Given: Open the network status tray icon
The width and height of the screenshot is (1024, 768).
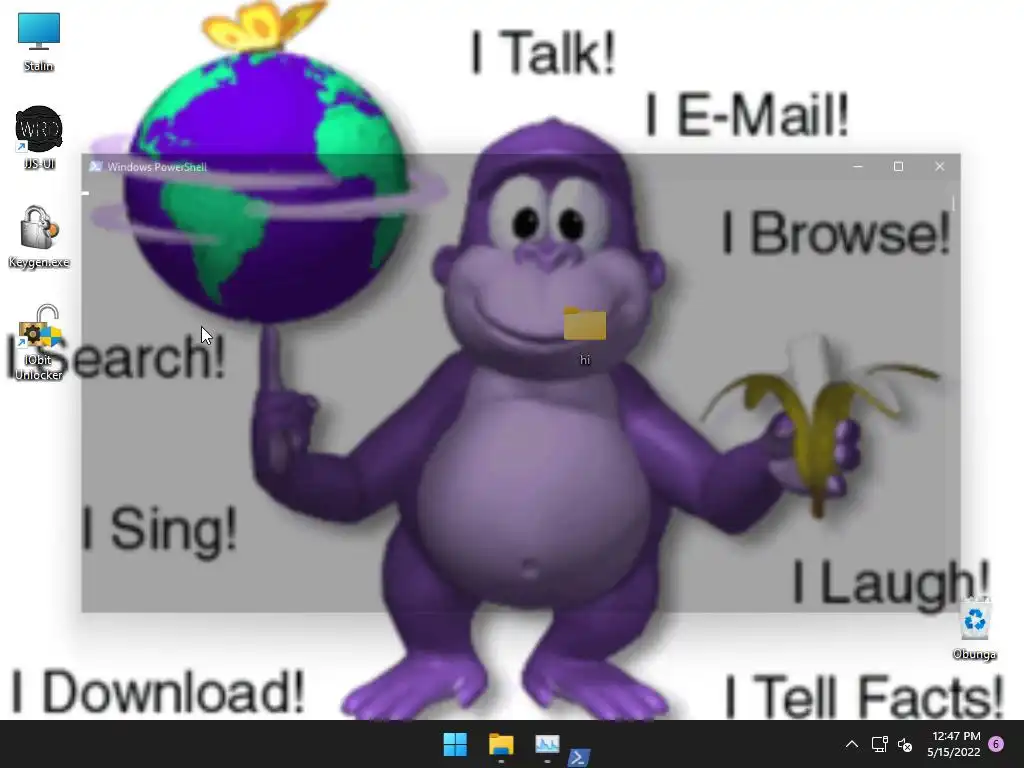Looking at the screenshot, I should (x=879, y=744).
